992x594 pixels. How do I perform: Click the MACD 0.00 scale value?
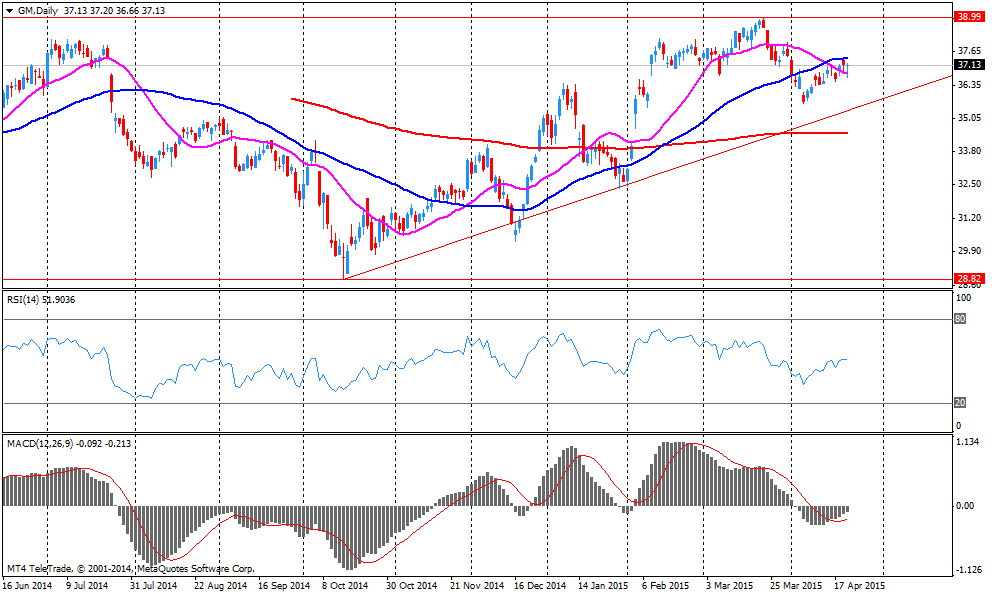click(x=965, y=505)
